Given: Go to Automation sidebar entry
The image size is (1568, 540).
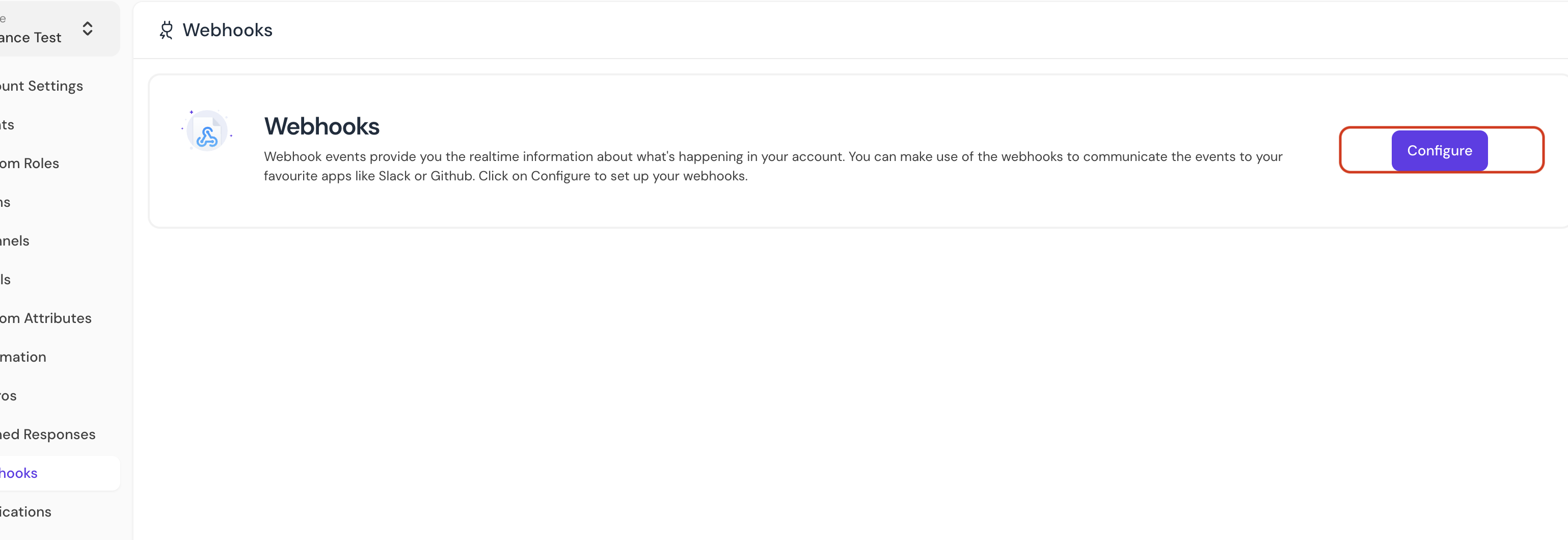Looking at the screenshot, I should pyautogui.click(x=23, y=357).
